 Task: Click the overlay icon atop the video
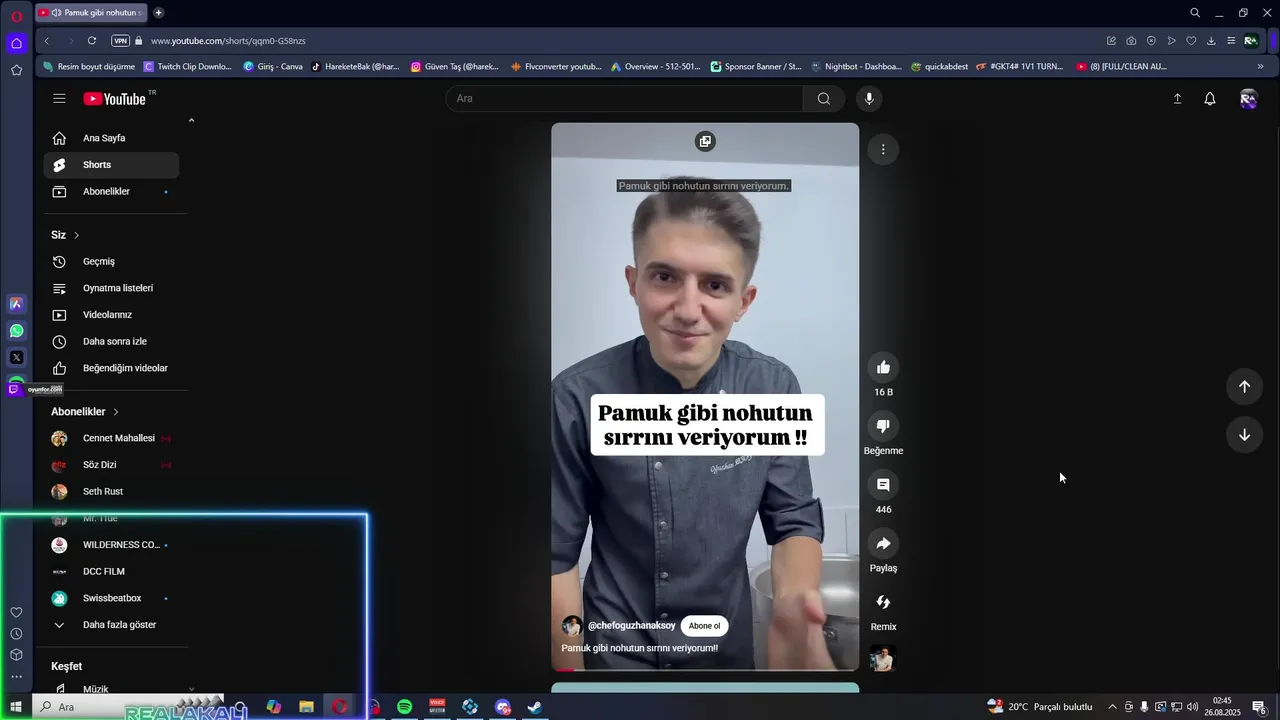tap(705, 142)
